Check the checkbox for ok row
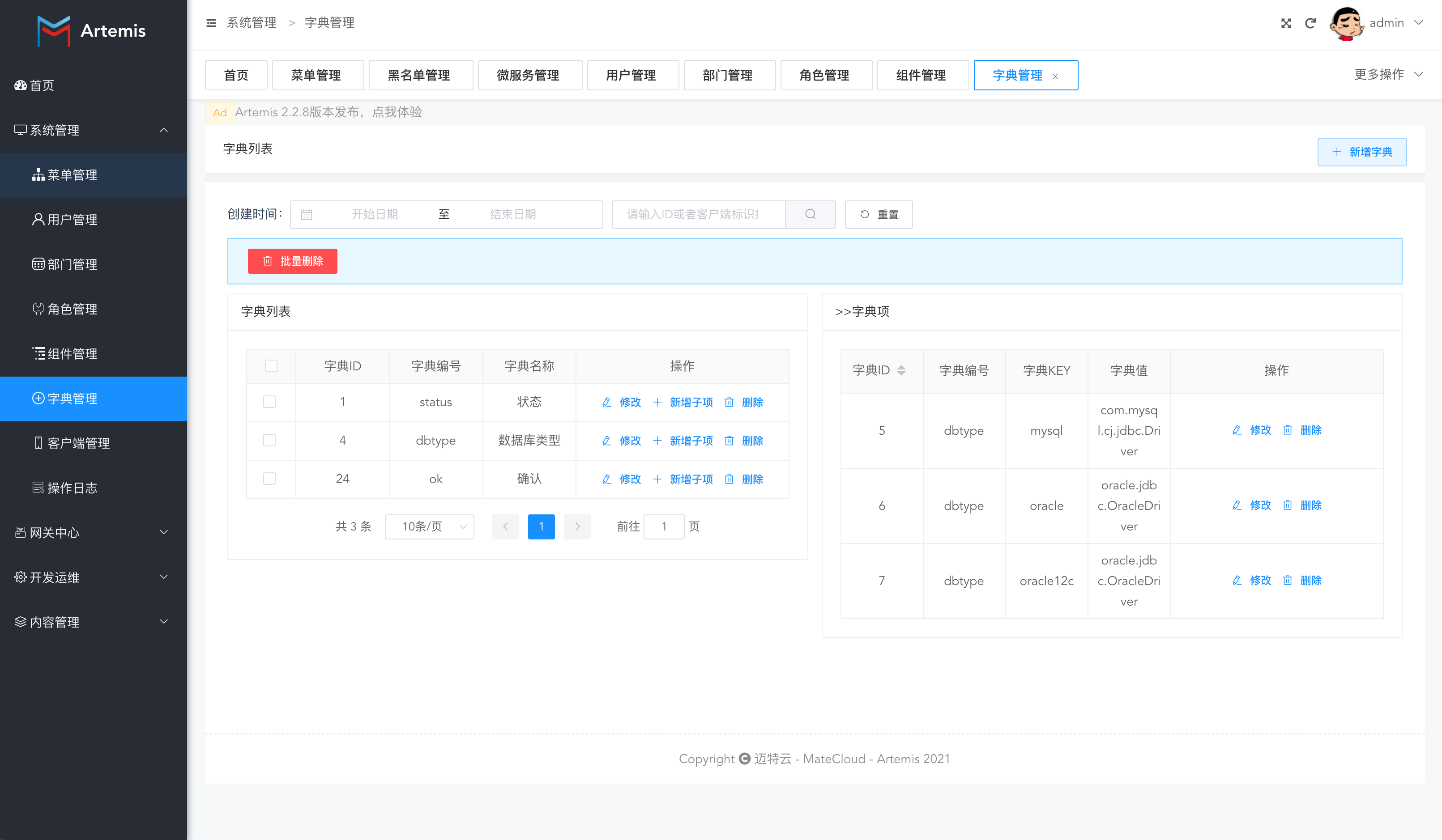The height and width of the screenshot is (840, 1442). [x=269, y=479]
